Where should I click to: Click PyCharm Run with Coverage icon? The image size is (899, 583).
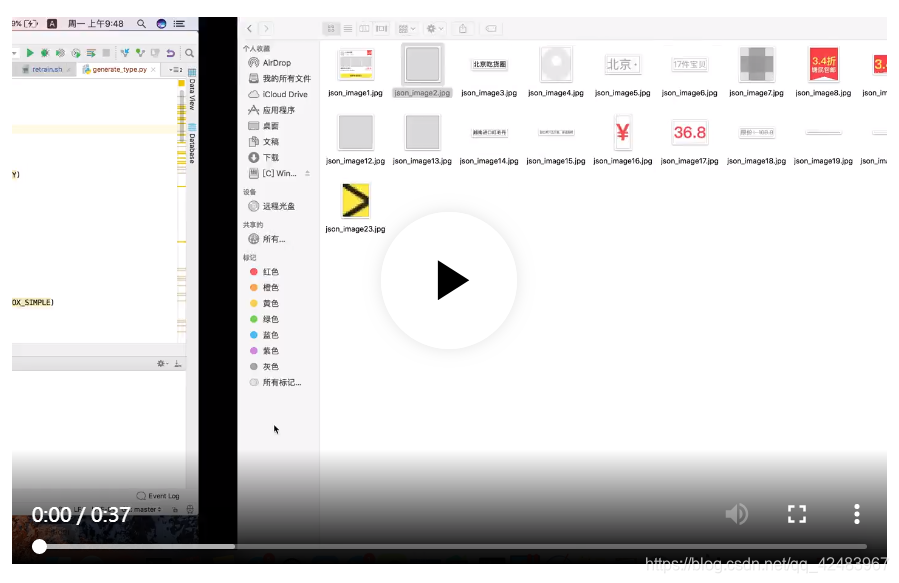tap(60, 53)
